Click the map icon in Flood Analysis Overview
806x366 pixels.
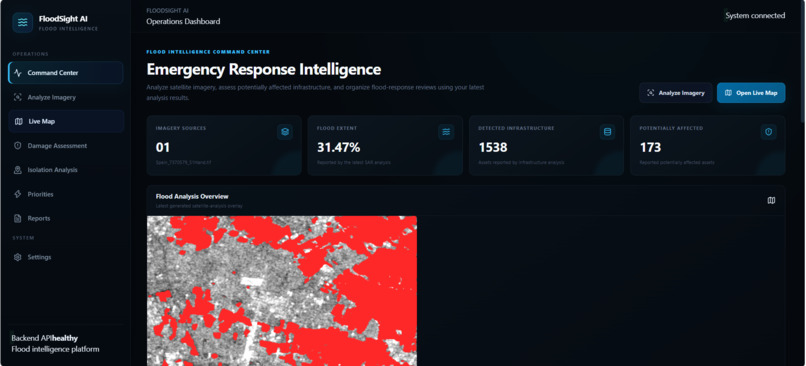coord(771,200)
